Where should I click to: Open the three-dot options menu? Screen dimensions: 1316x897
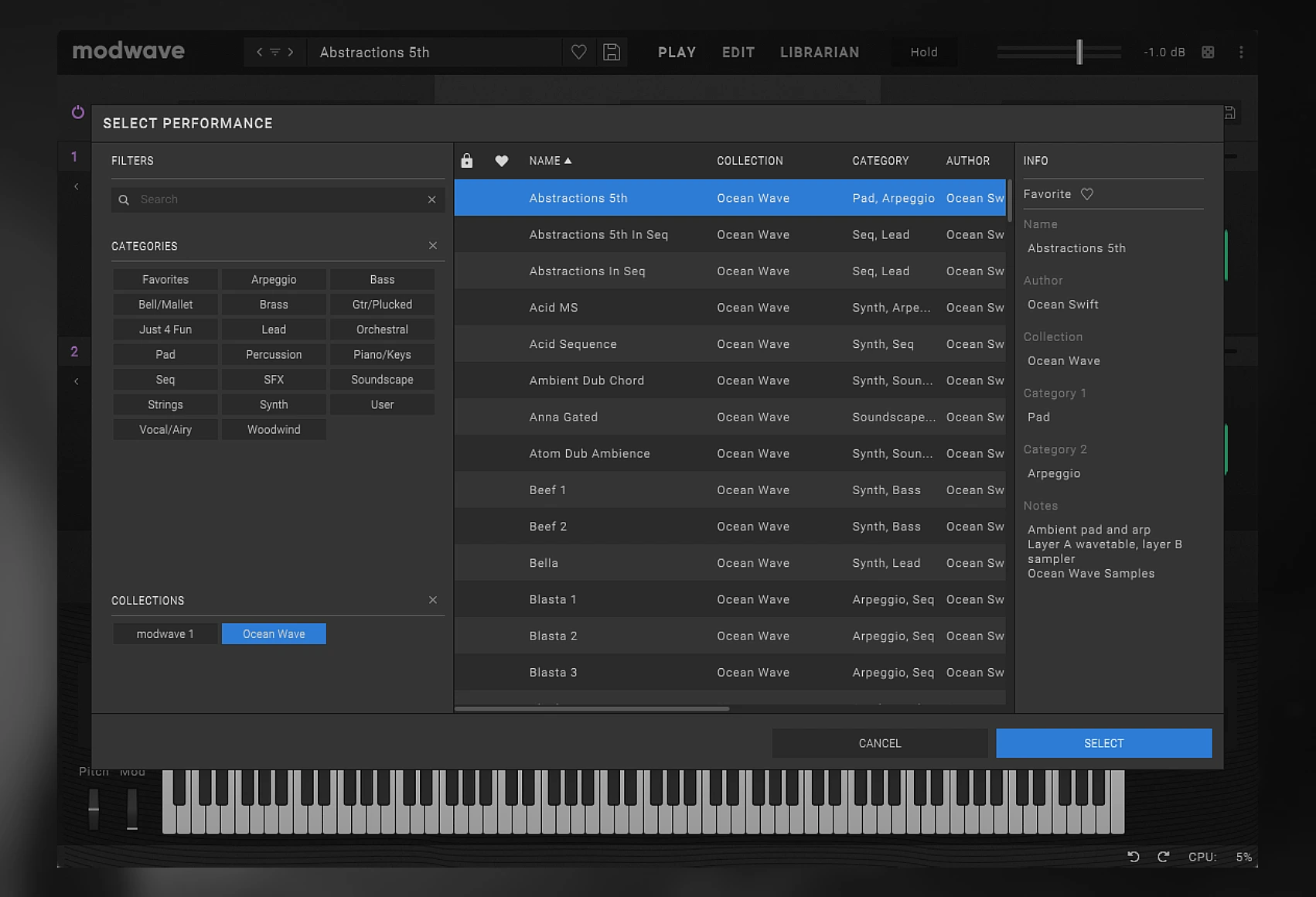click(1241, 52)
